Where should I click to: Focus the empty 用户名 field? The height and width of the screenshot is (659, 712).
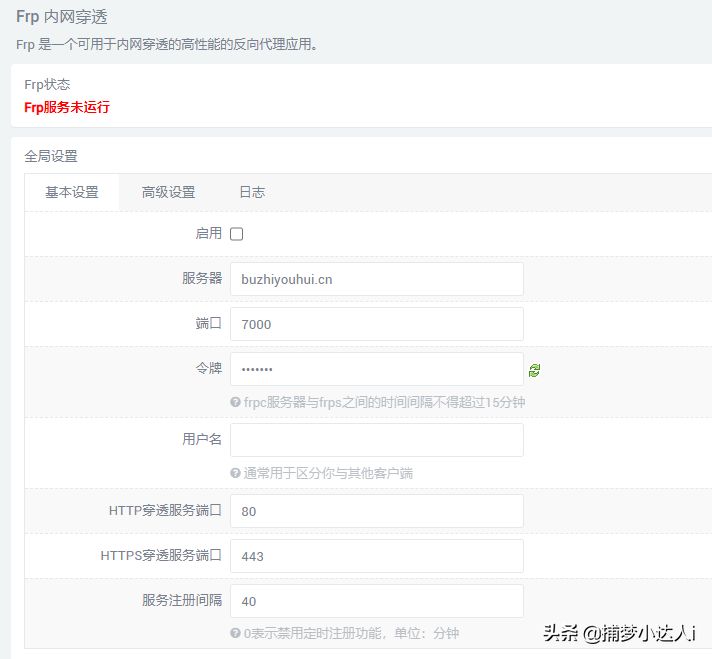coord(376,440)
